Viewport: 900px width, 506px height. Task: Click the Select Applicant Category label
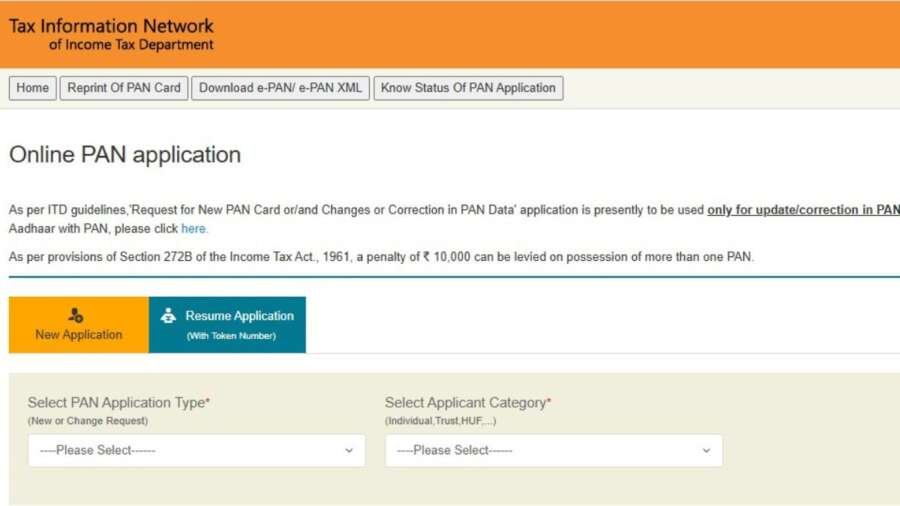(x=468, y=403)
